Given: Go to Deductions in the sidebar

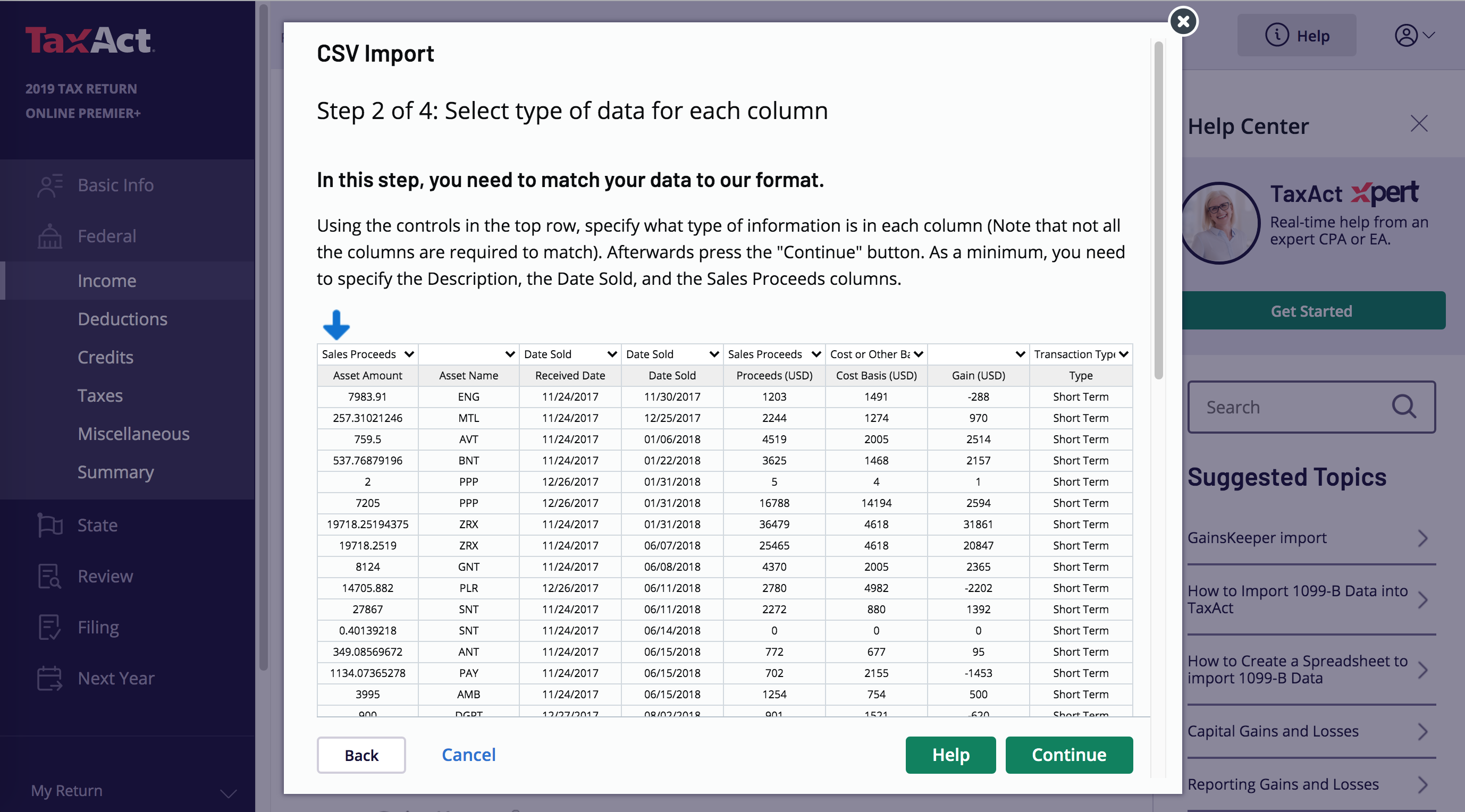Looking at the screenshot, I should [x=122, y=319].
